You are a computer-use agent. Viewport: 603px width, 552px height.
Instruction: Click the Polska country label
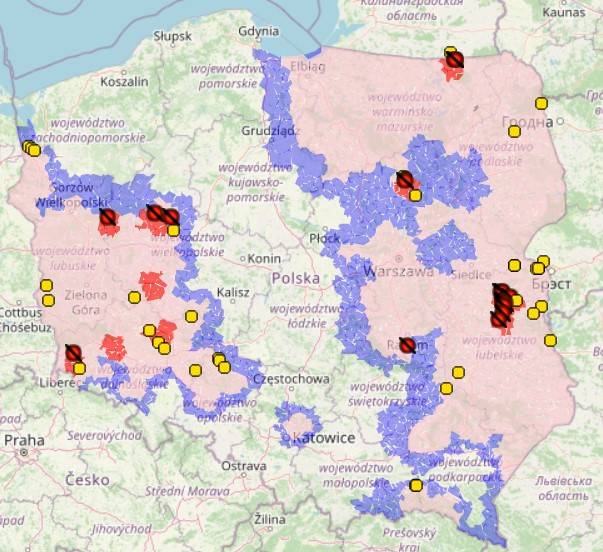click(296, 278)
